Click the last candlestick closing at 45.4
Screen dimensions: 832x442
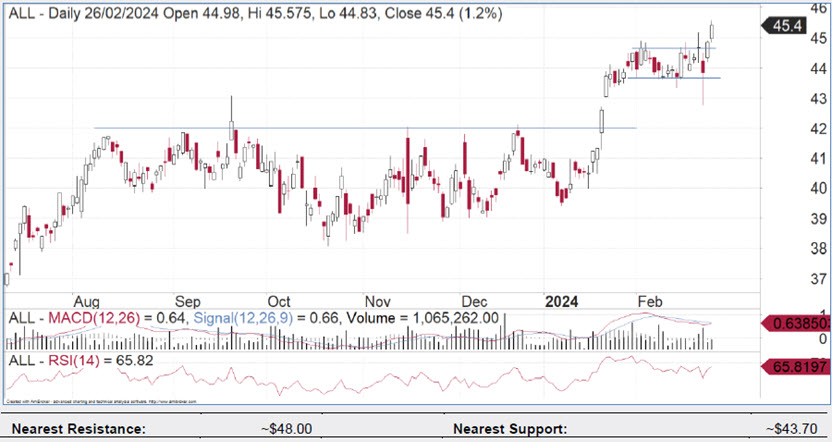pos(712,31)
